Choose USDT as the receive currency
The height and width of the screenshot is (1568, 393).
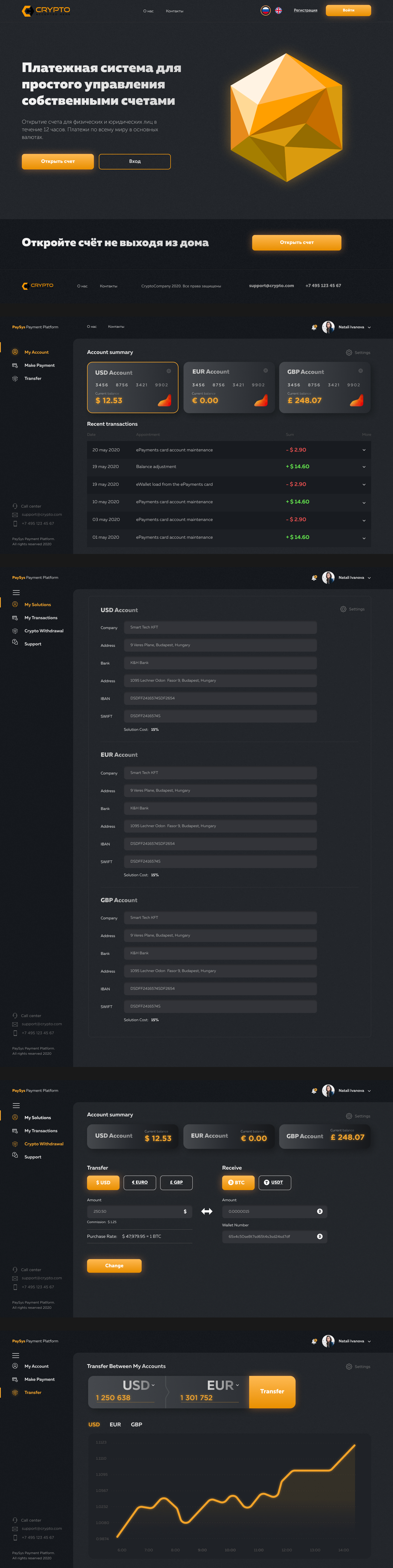pos(275,1182)
